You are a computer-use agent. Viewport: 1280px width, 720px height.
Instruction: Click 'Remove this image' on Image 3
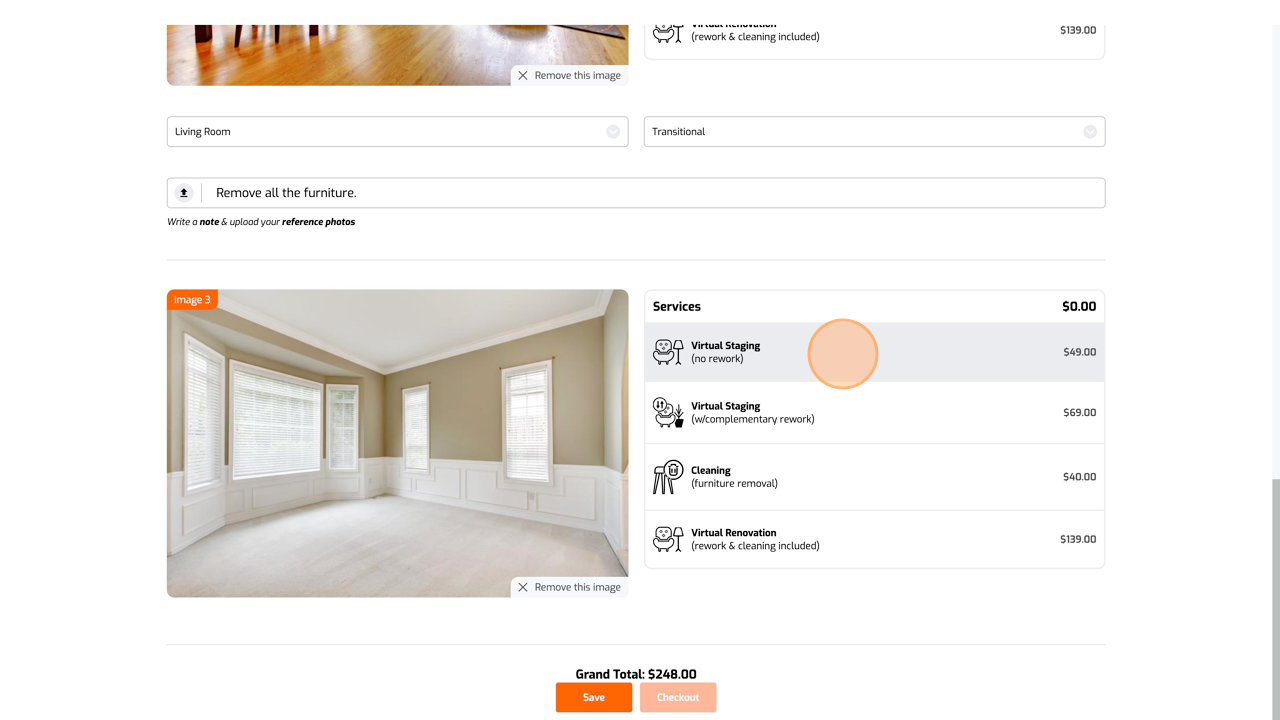(x=569, y=587)
